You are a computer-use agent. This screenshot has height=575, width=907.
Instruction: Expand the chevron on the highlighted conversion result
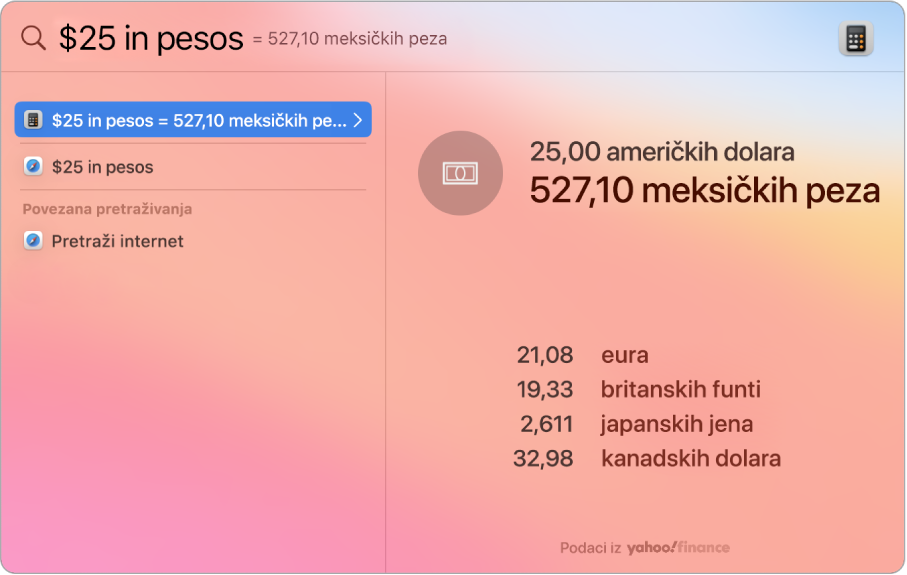[357, 120]
